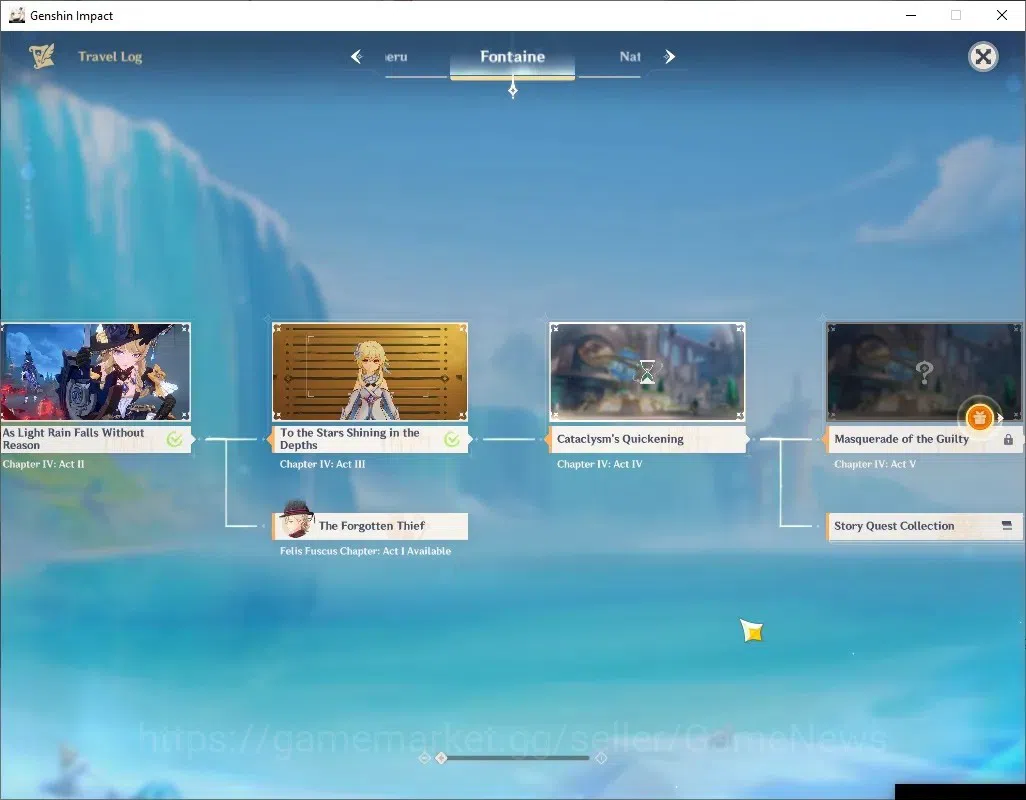The height and width of the screenshot is (800, 1026).
Task: Click the Travel Log quill icon
Action: coord(42,56)
